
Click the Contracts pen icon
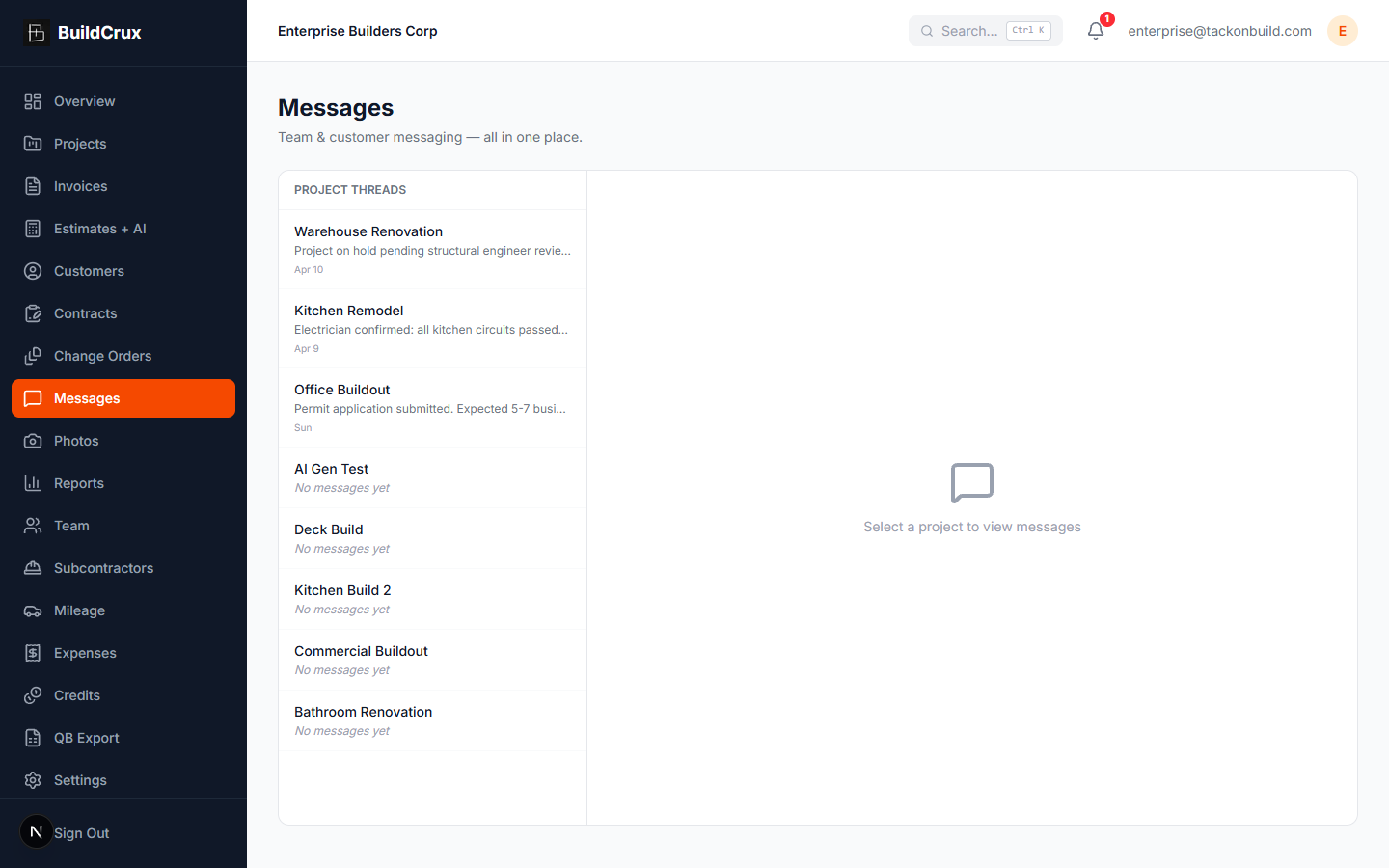33,313
